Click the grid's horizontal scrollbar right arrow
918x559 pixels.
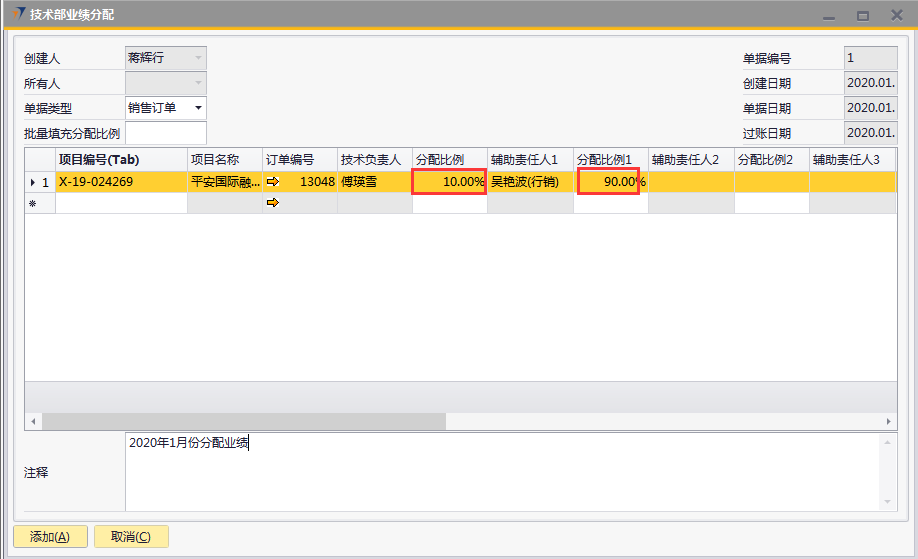(889, 422)
